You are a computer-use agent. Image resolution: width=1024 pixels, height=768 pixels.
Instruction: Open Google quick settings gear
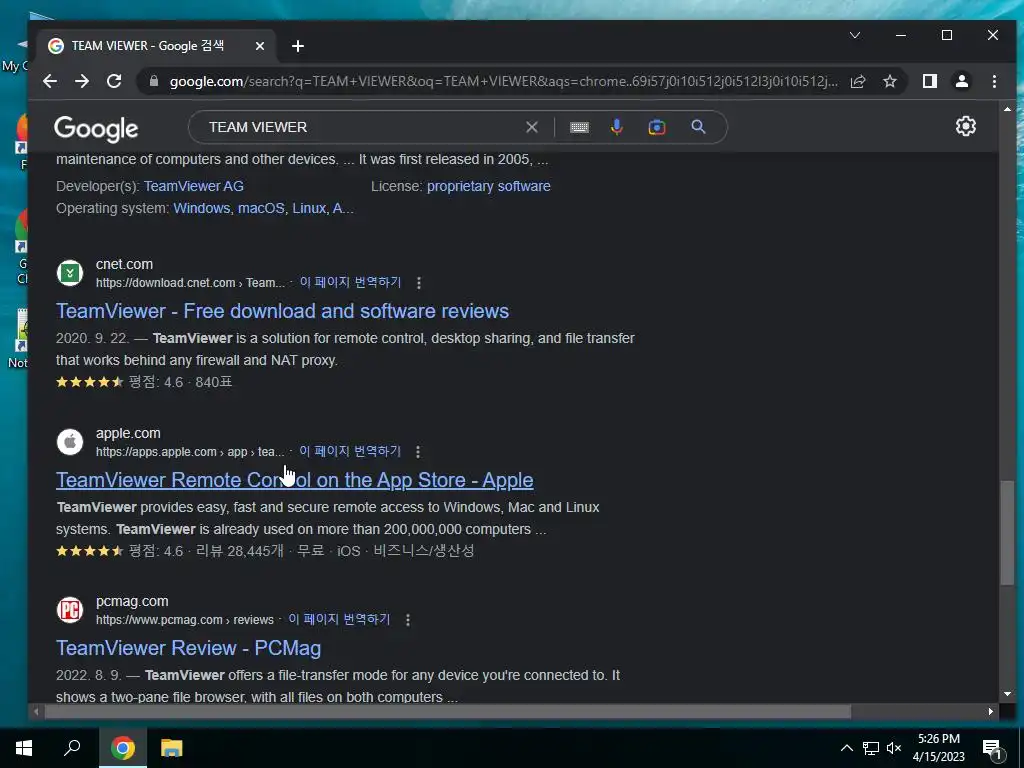pyautogui.click(x=965, y=126)
